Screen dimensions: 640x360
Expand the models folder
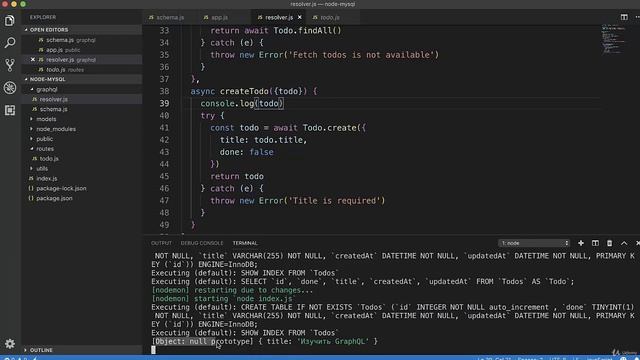point(82,119)
